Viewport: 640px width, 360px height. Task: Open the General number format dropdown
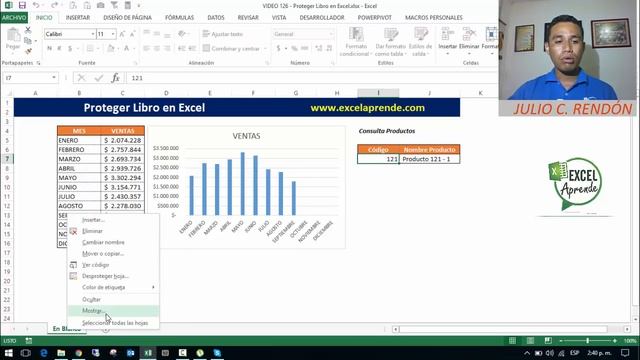point(331,34)
